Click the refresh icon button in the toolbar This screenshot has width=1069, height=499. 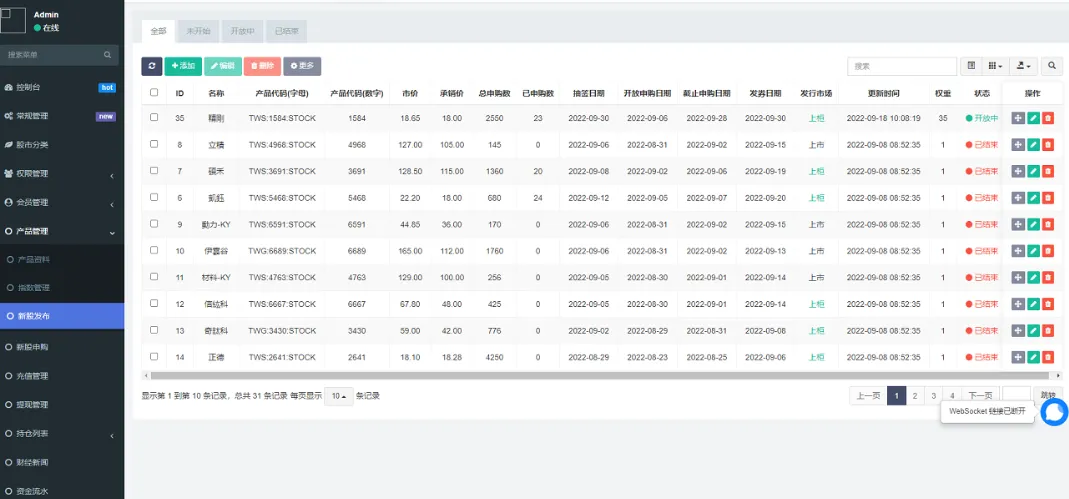pos(152,66)
